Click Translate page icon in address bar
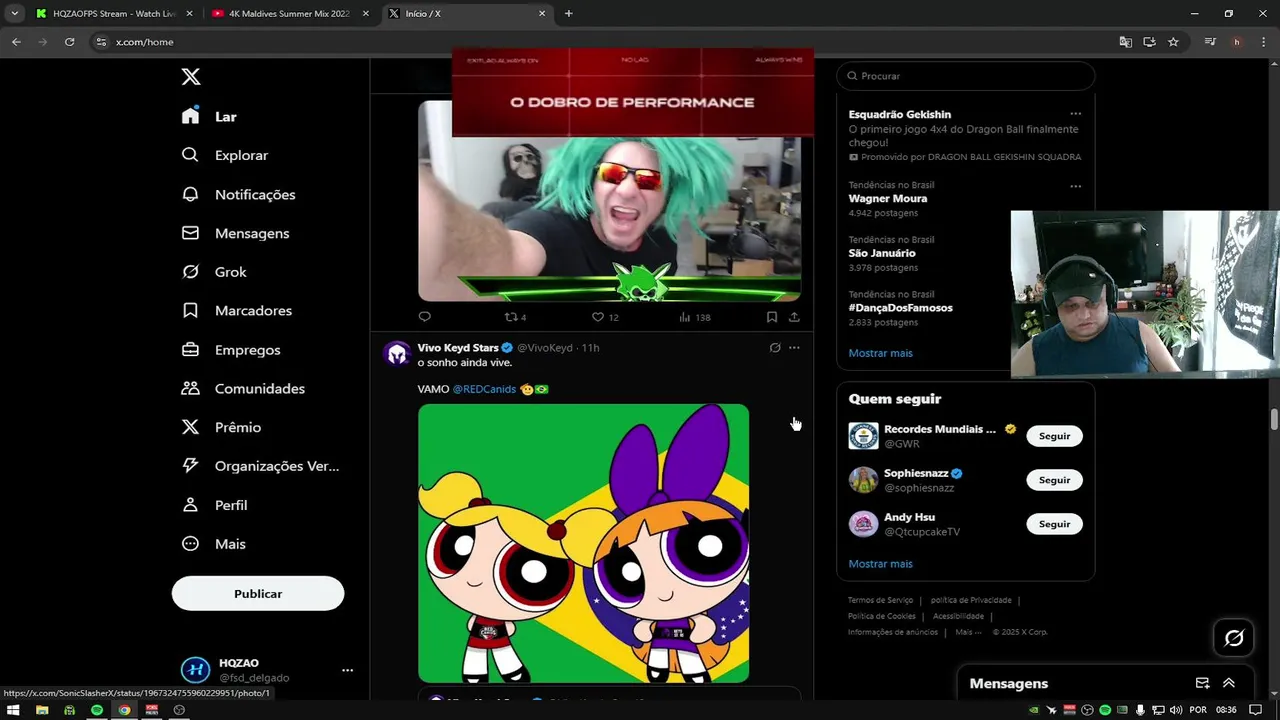This screenshot has width=1280, height=720. pyautogui.click(x=1126, y=42)
